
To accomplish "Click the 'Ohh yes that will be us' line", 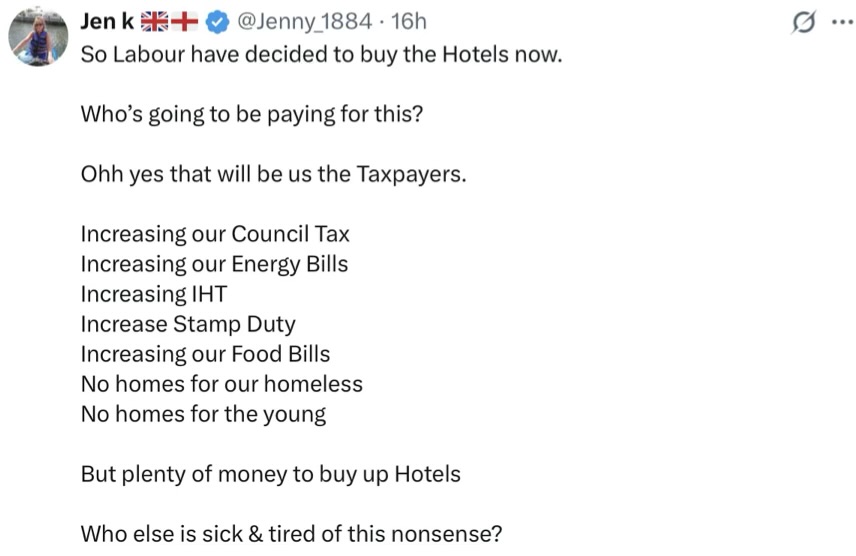I will (x=274, y=174).
